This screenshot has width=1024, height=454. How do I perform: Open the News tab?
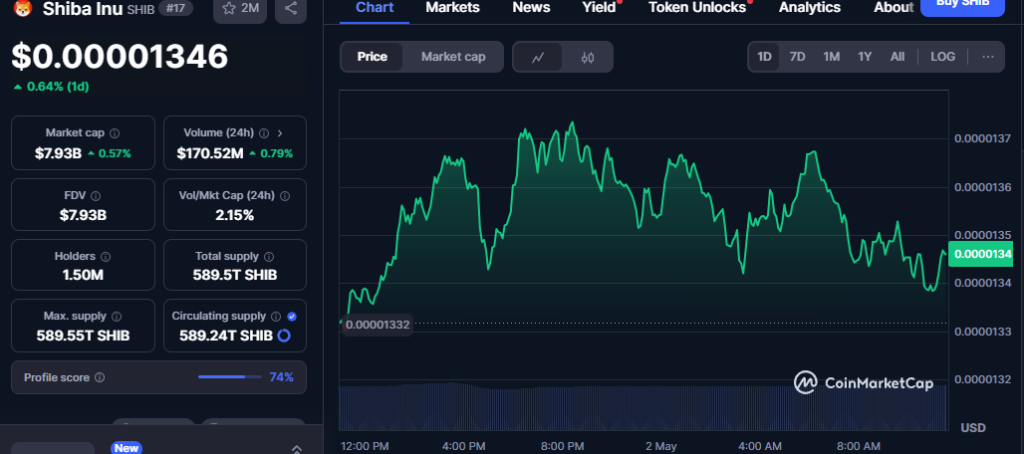click(x=531, y=8)
